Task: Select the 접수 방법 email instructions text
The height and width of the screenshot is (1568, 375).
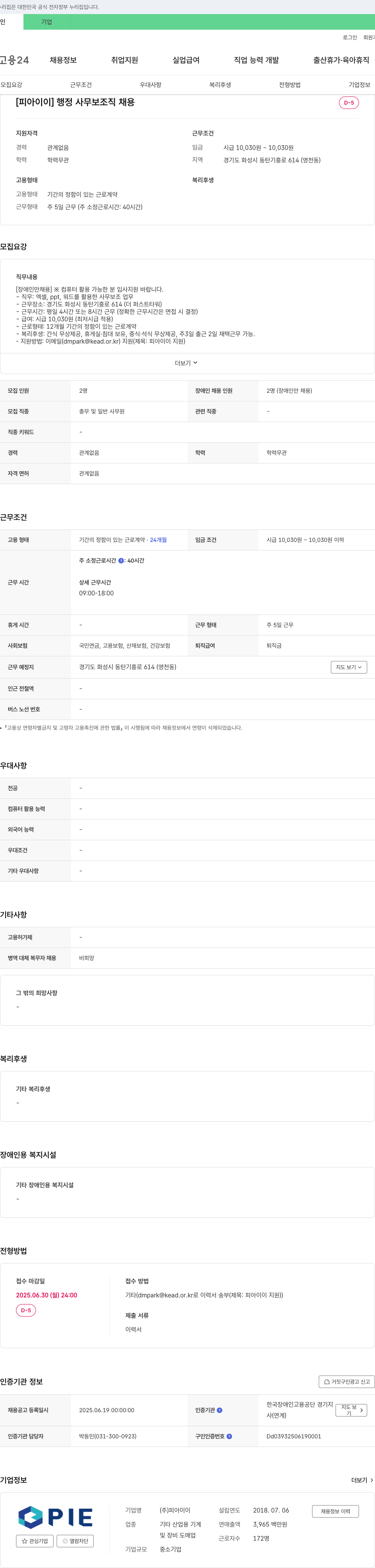Action: (204, 1295)
